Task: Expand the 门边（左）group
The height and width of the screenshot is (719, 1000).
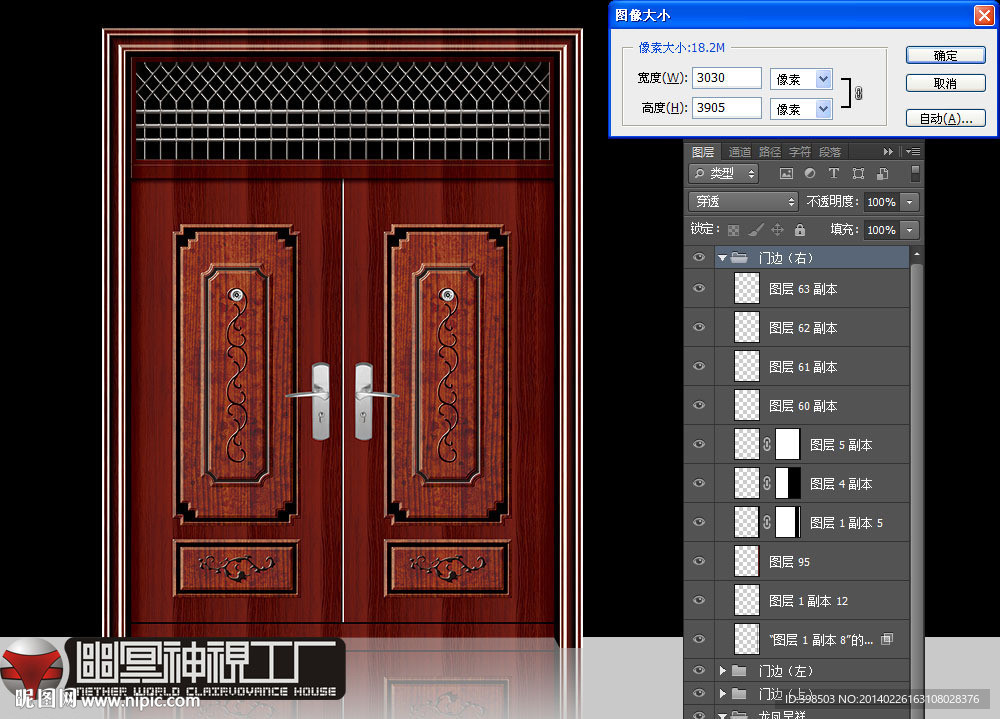Action: 723,671
